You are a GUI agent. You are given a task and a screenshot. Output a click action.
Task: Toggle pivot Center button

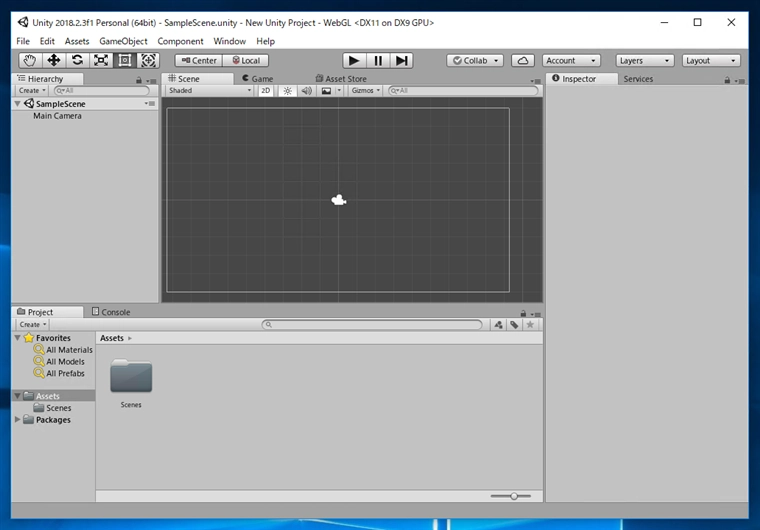(x=199, y=60)
